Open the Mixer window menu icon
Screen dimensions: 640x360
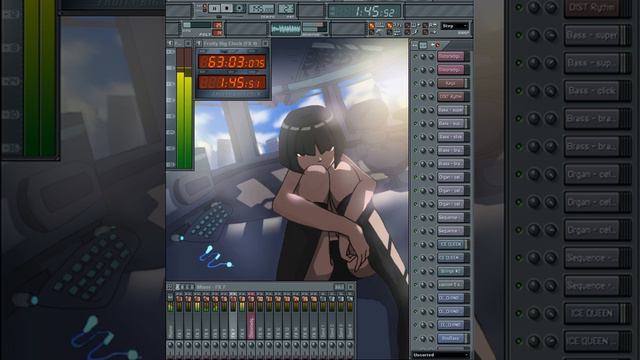tap(170, 287)
